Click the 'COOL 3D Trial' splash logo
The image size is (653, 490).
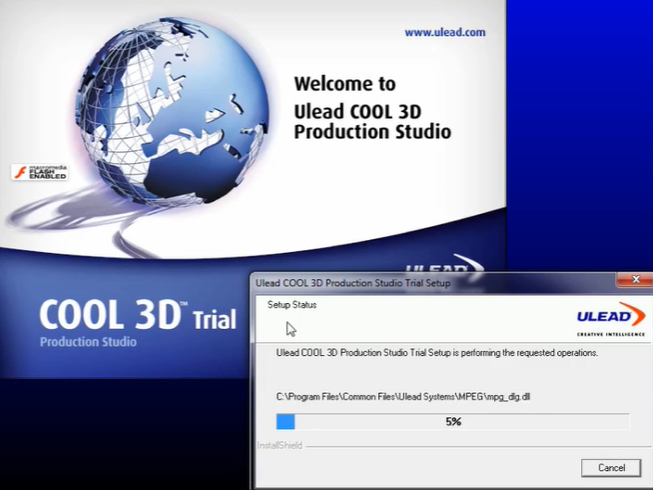pos(138,314)
